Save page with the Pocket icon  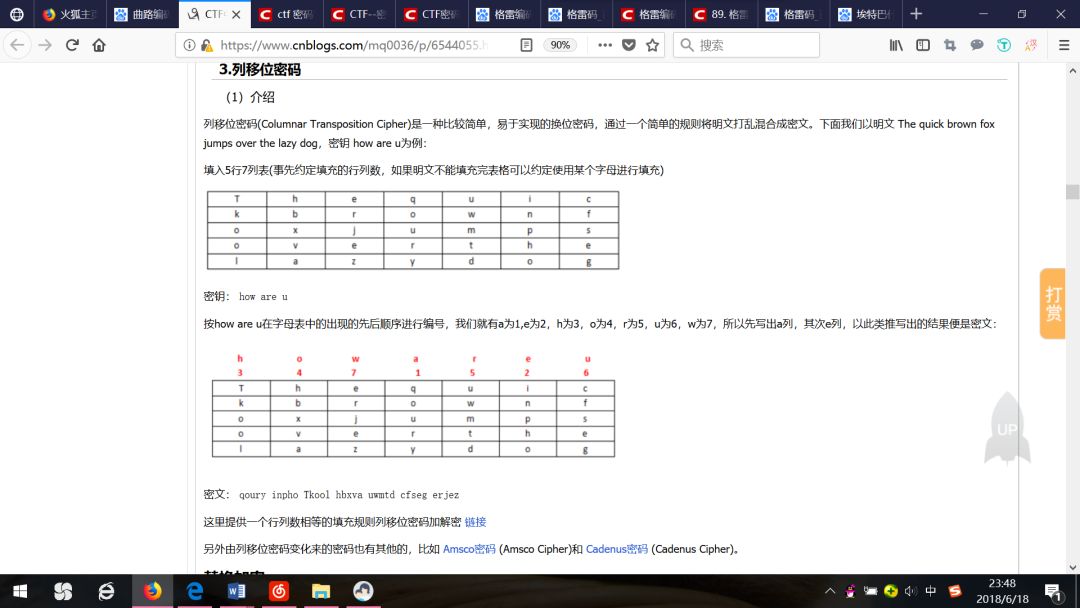(x=629, y=45)
